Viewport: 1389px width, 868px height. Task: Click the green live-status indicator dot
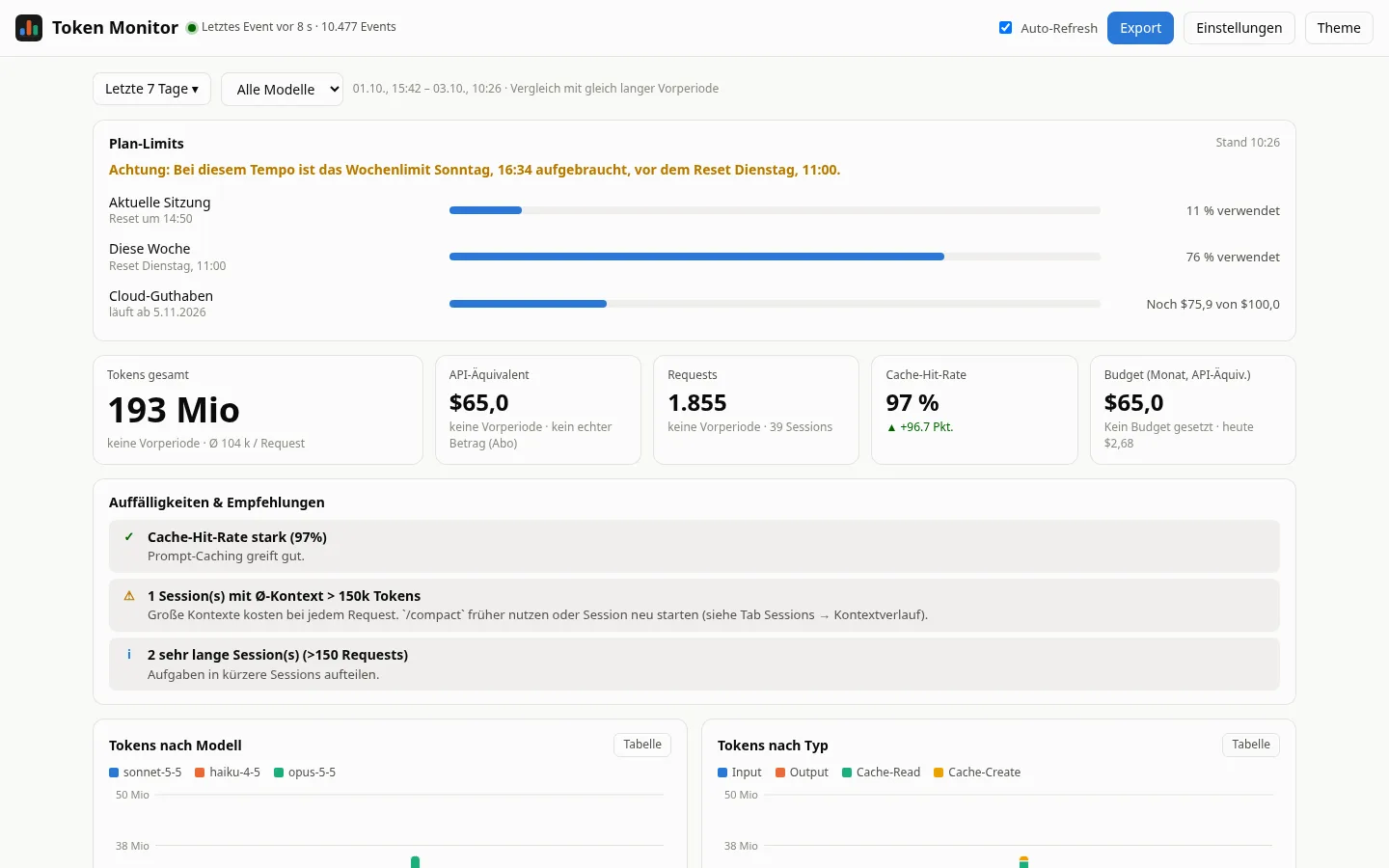192,28
